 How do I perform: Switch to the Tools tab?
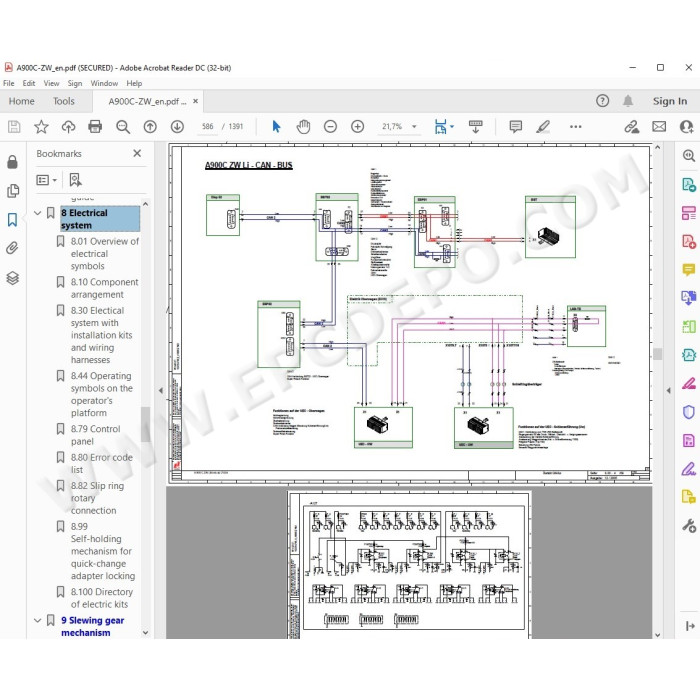[x=64, y=101]
